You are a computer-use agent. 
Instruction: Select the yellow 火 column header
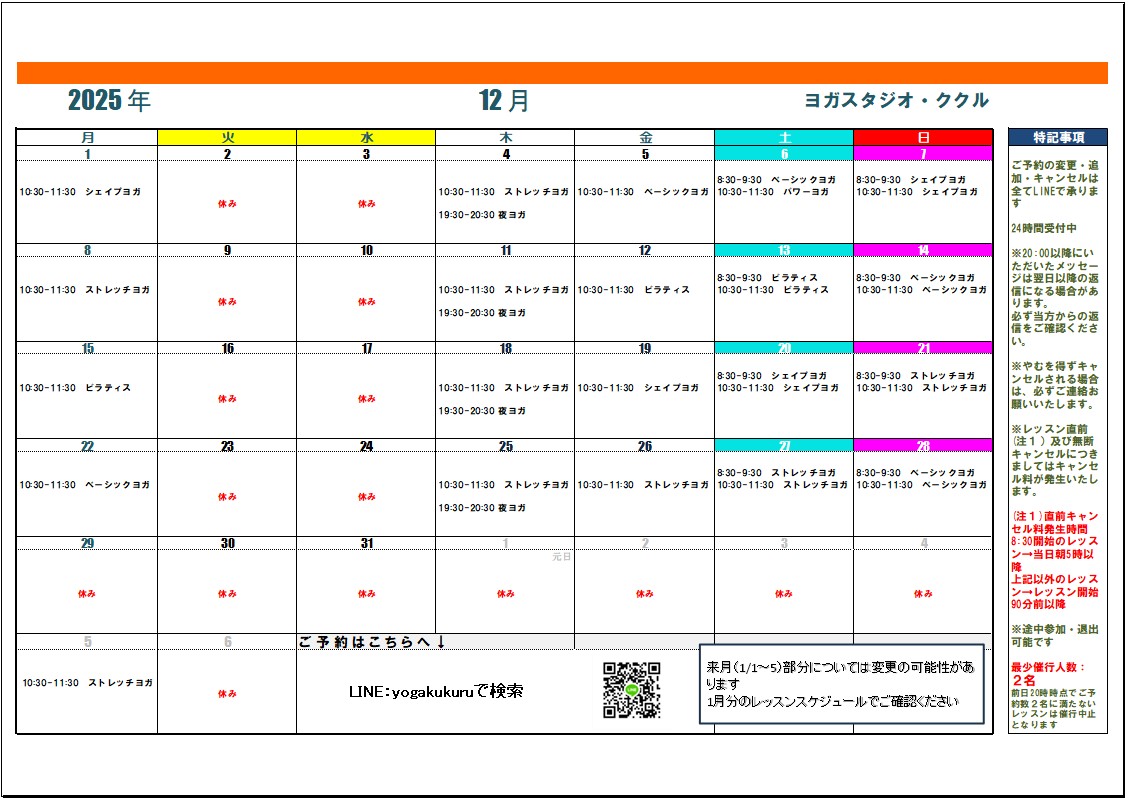[x=227, y=137]
